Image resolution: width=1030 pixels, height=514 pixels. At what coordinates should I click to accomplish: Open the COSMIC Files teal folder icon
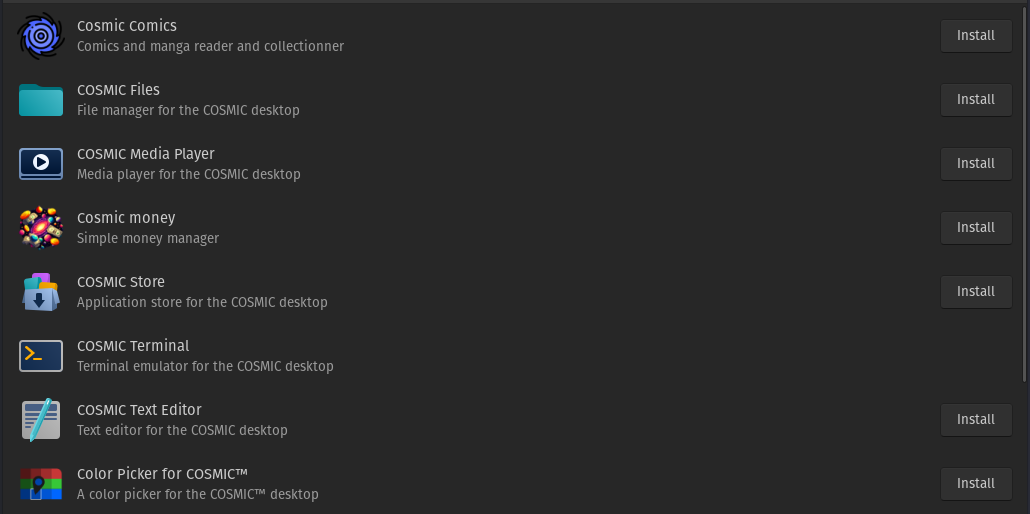[41, 100]
